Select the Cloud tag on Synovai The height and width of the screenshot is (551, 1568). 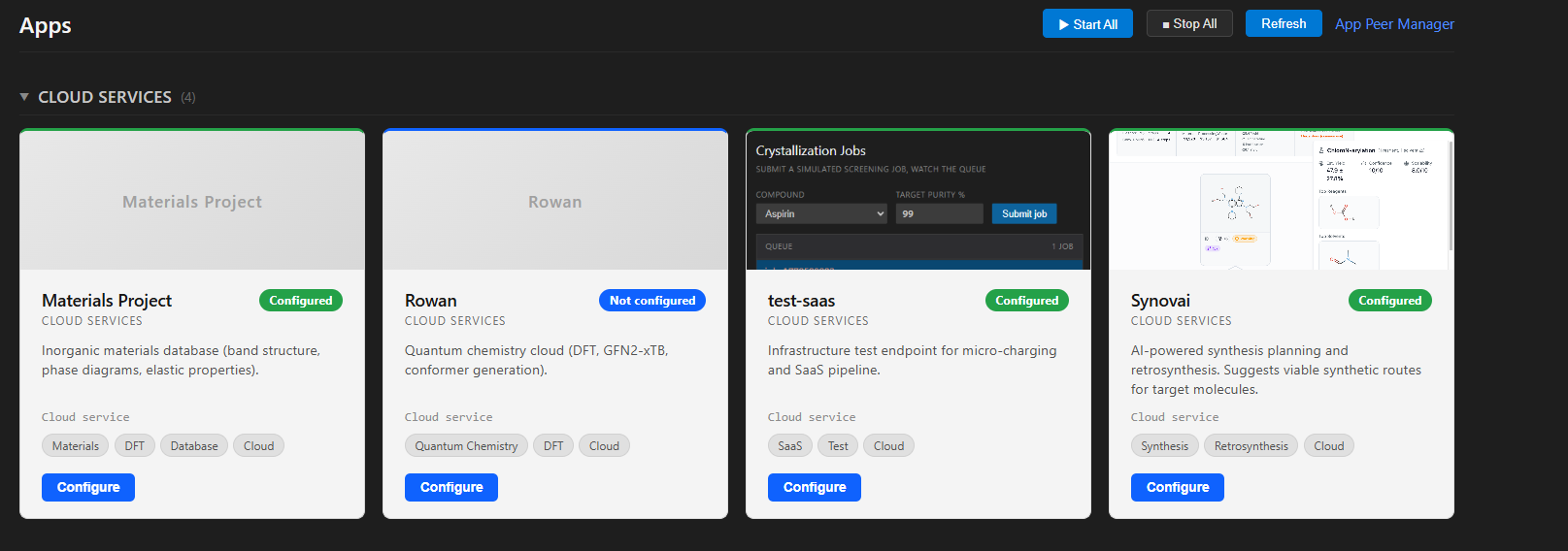1329,445
